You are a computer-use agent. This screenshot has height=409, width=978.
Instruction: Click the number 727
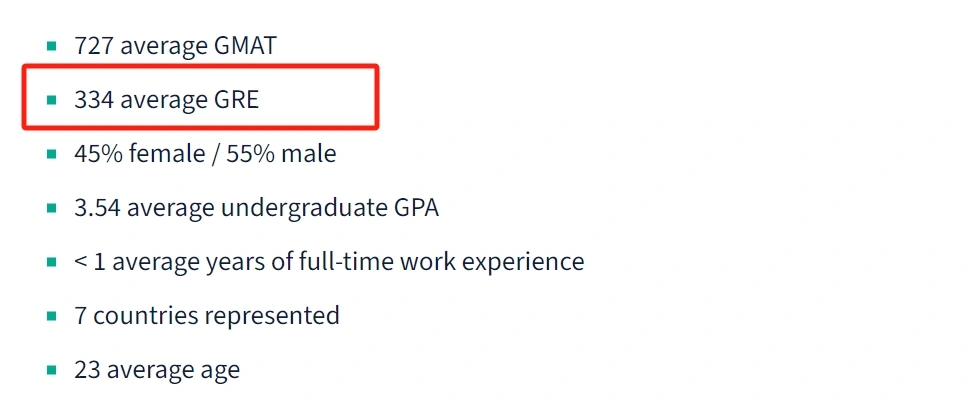click(x=93, y=46)
